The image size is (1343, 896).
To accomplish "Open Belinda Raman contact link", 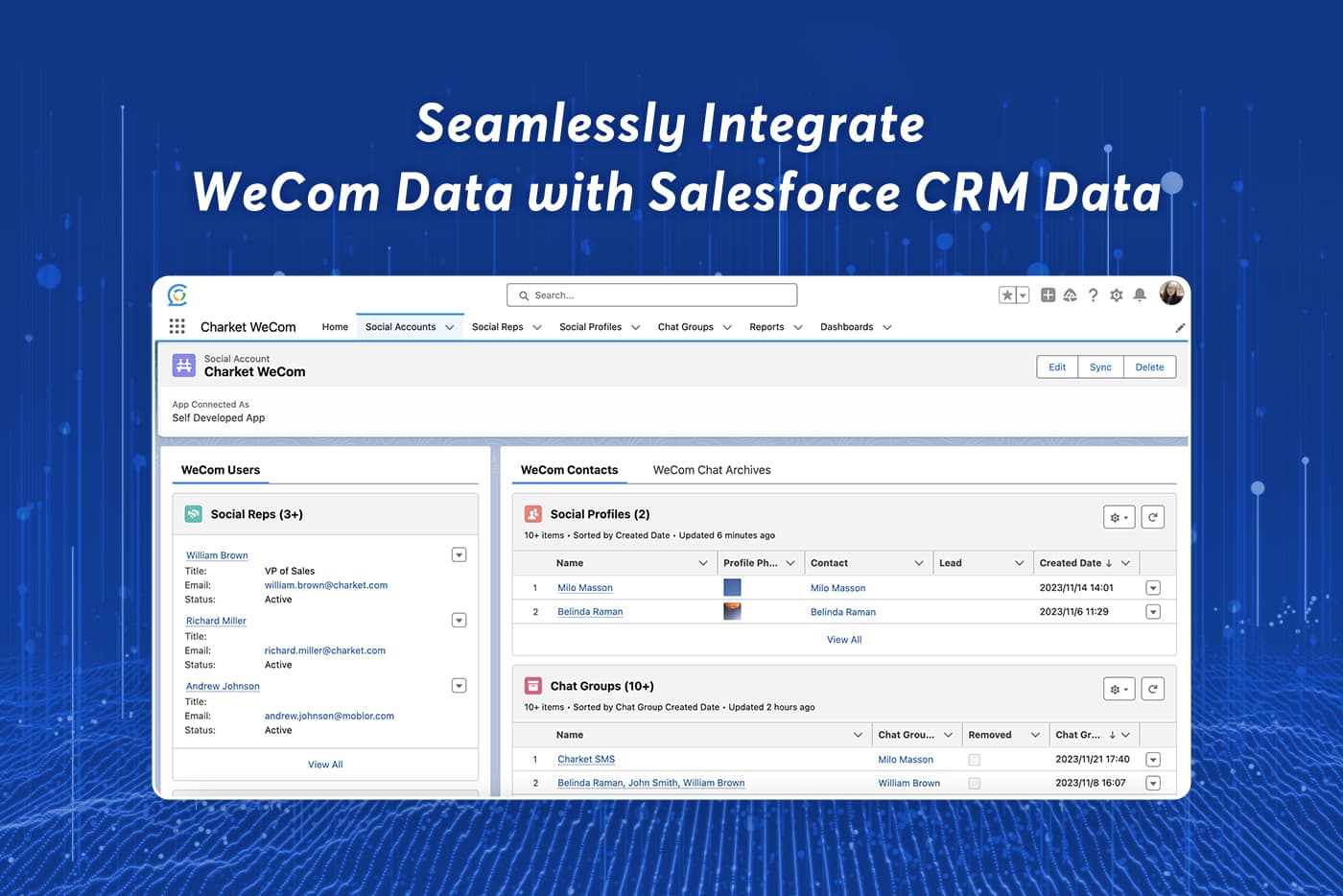I will [843, 612].
